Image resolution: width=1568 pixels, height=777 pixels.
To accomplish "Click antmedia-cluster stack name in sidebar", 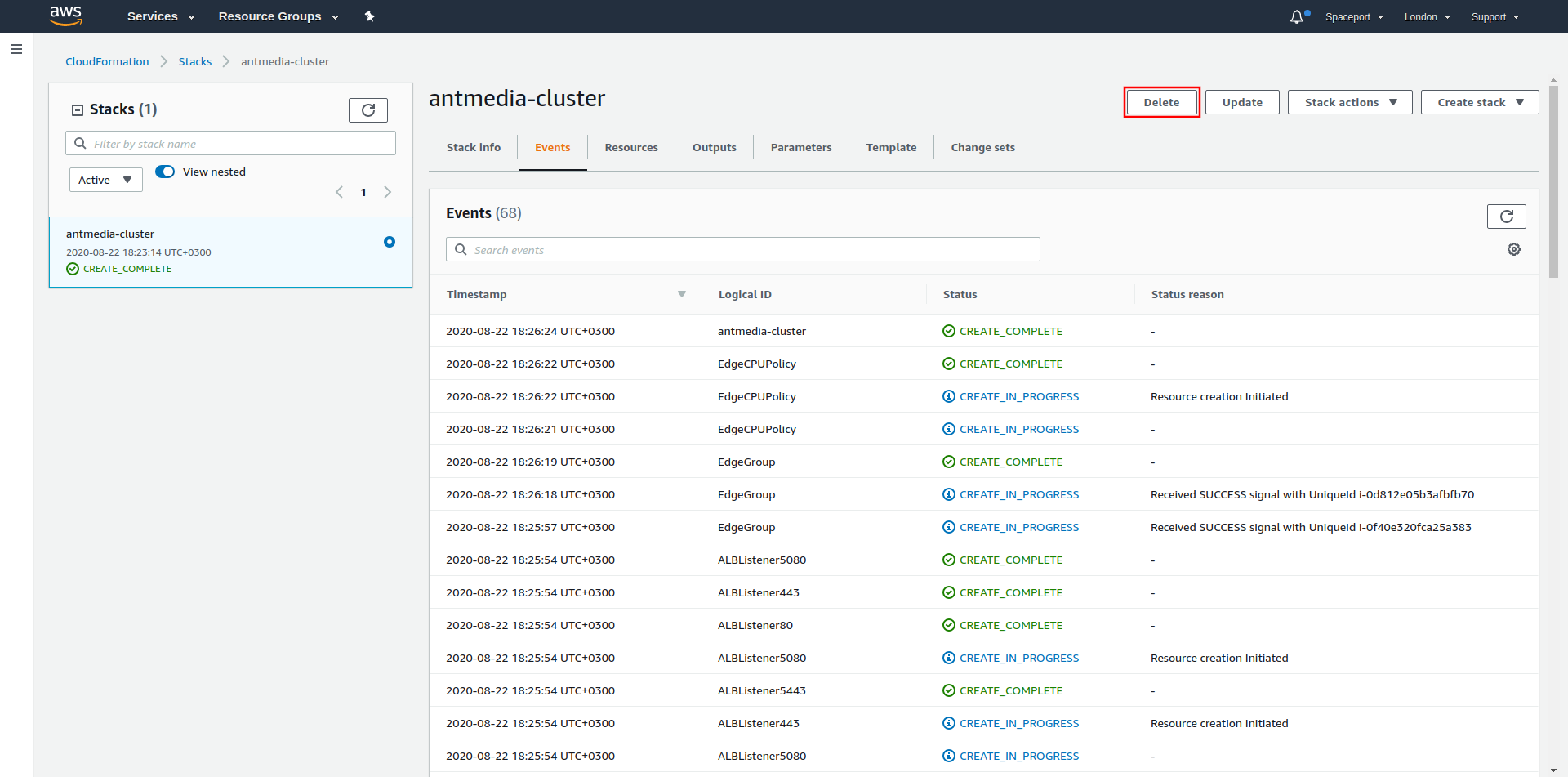I will 110,234.
